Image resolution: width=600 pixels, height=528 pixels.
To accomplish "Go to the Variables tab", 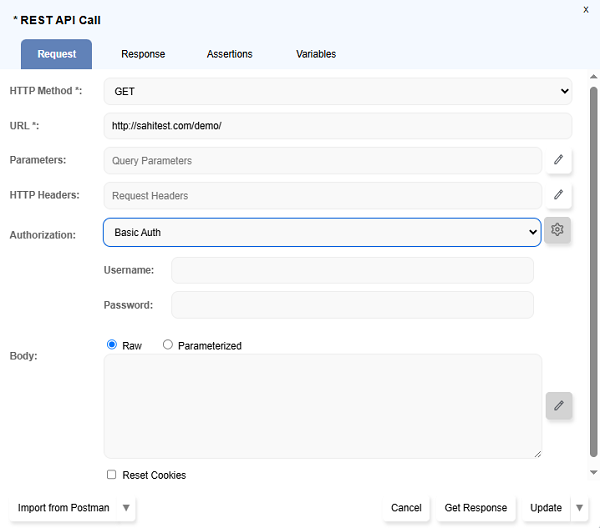I will 316,54.
